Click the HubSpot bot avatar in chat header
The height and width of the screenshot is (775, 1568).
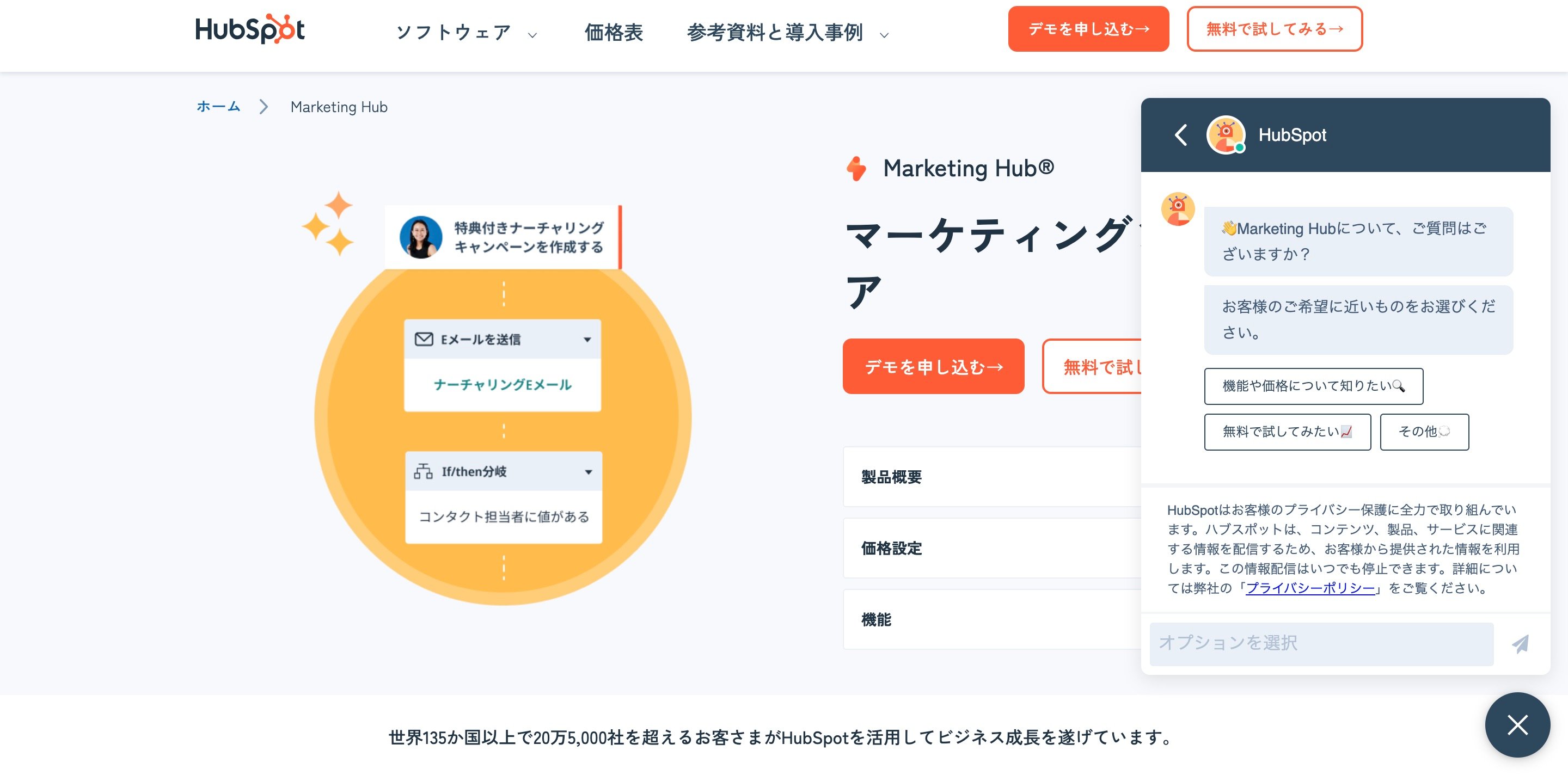1226,134
